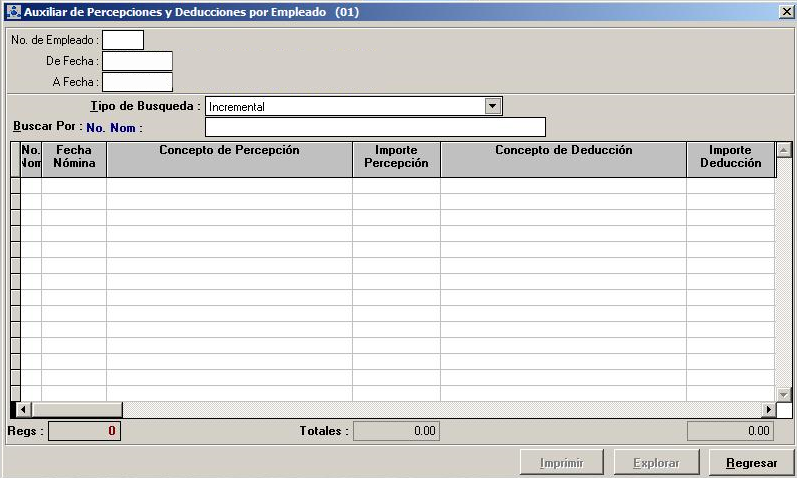The image size is (797, 478).
Task: Focus the De Fecha date field
Action: coord(137,61)
